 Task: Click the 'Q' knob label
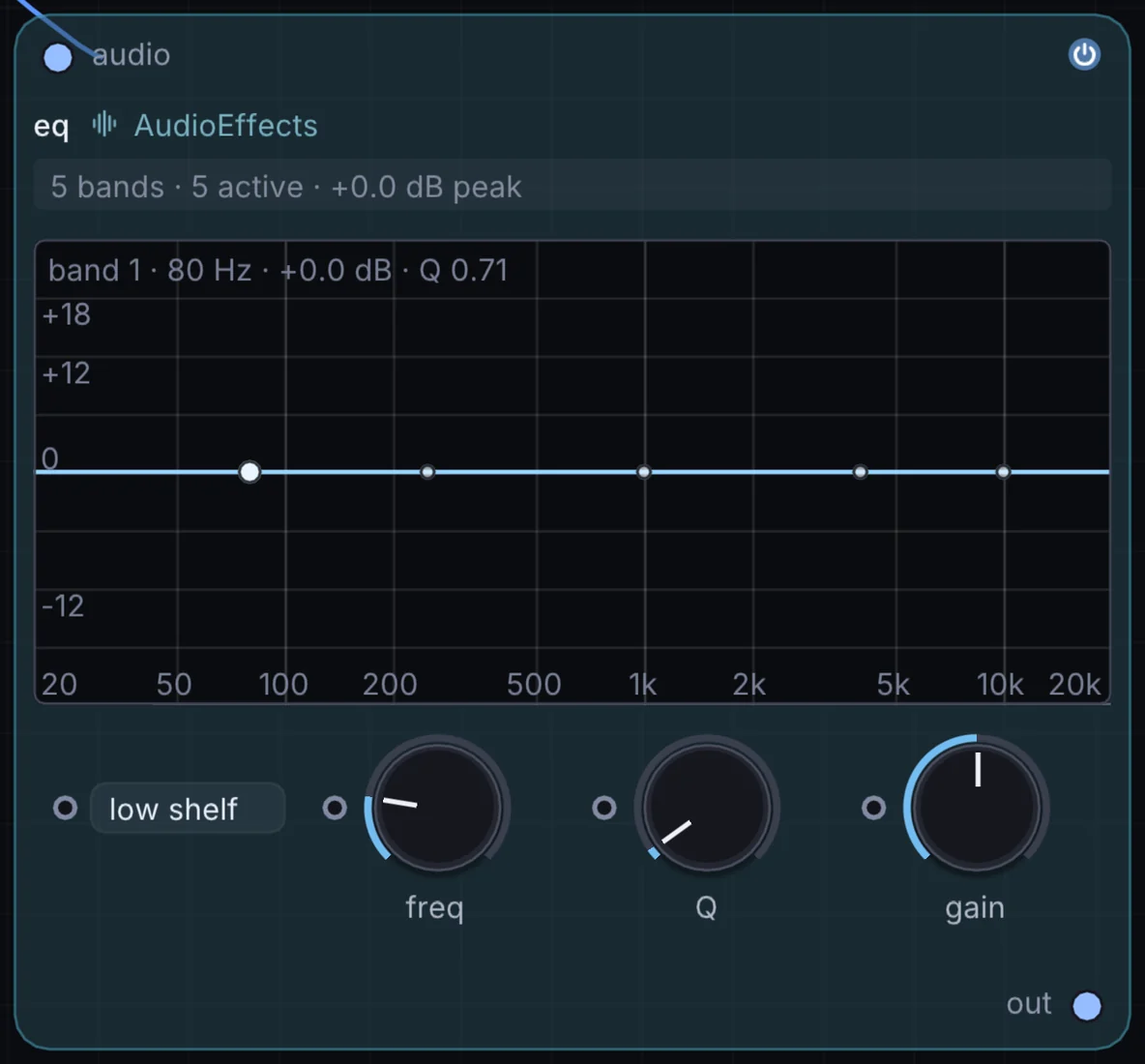click(706, 908)
